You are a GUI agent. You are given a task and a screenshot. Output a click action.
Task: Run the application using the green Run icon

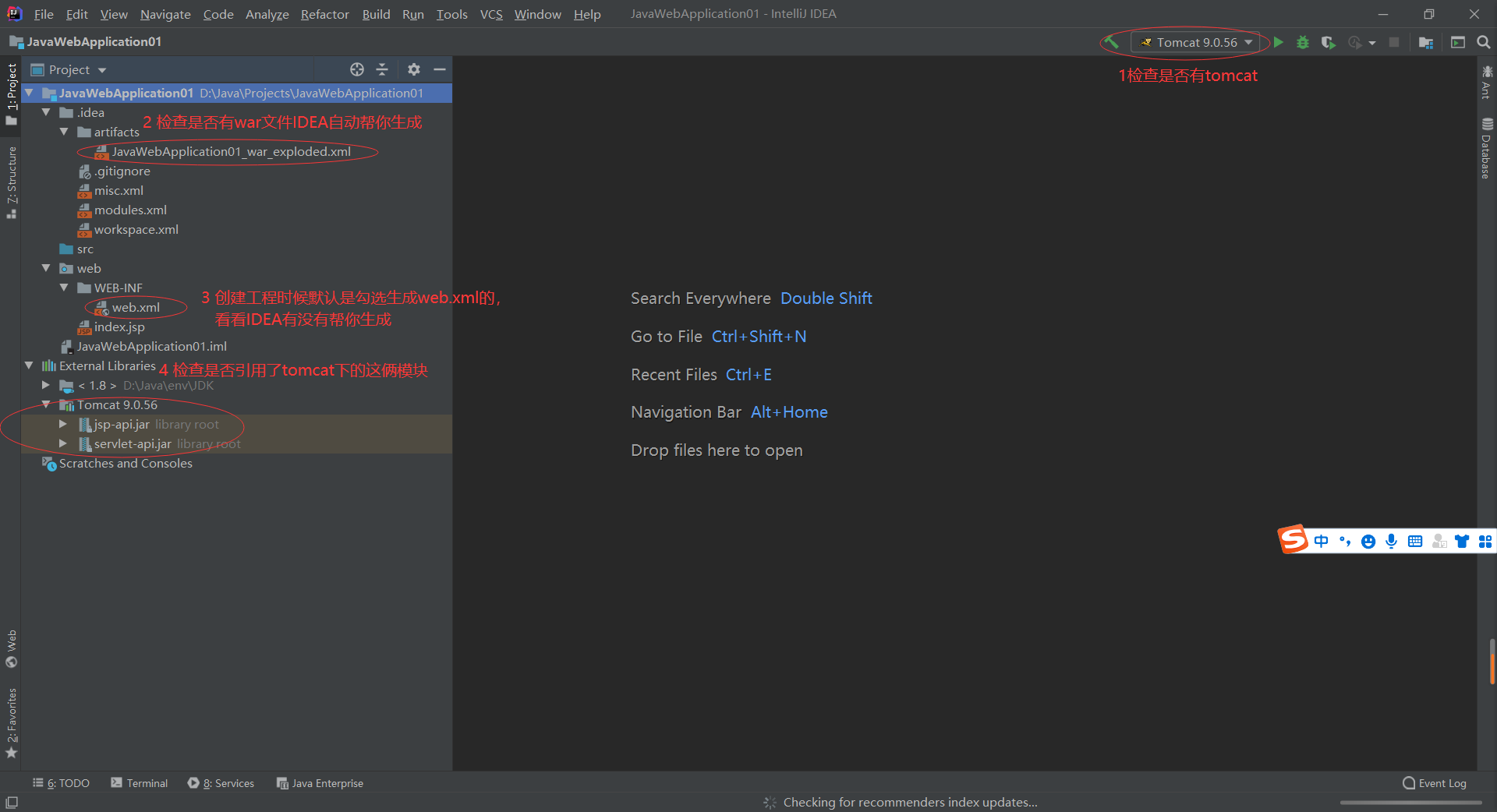[1278, 42]
